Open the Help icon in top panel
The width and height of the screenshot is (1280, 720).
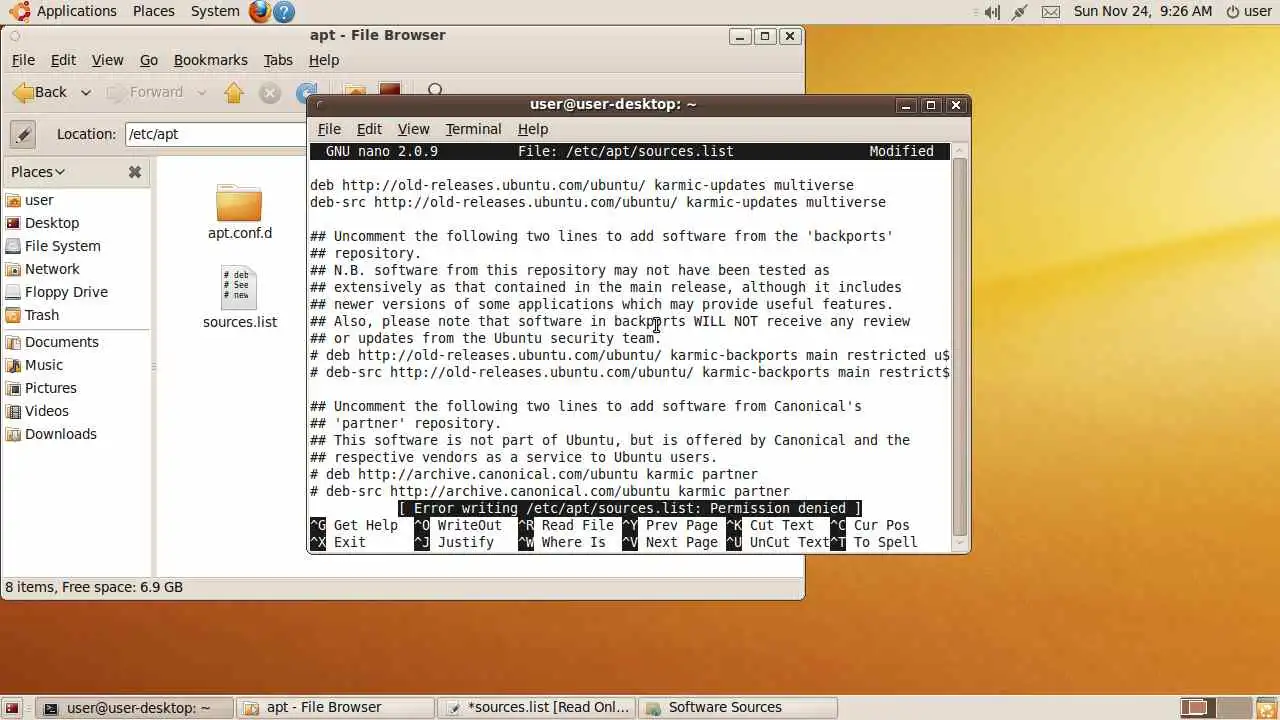(284, 12)
